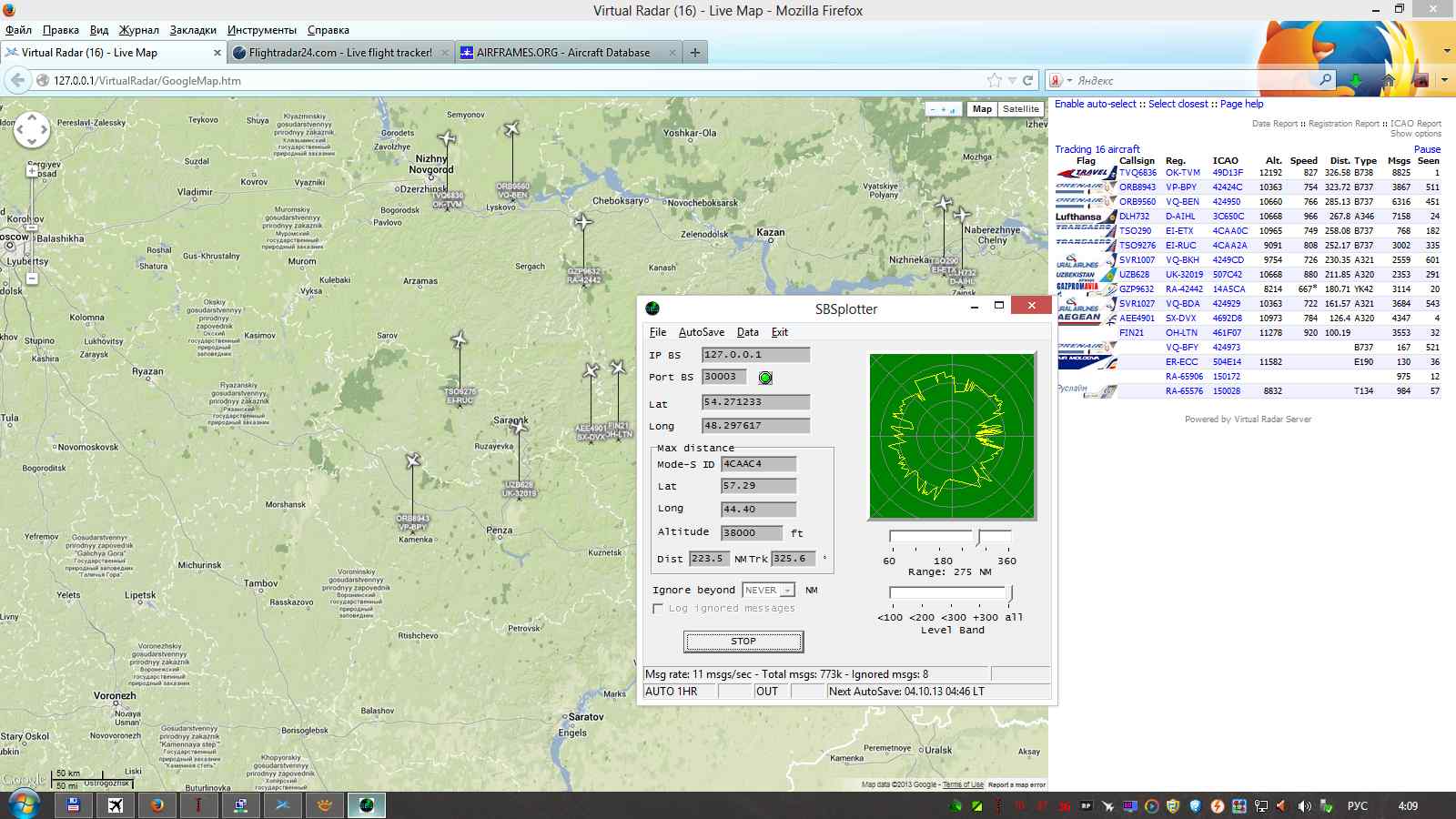Viewport: 1456px width, 819px height.
Task: Select aircraft TSO9276 EI-RUC on map
Action: (x=460, y=340)
